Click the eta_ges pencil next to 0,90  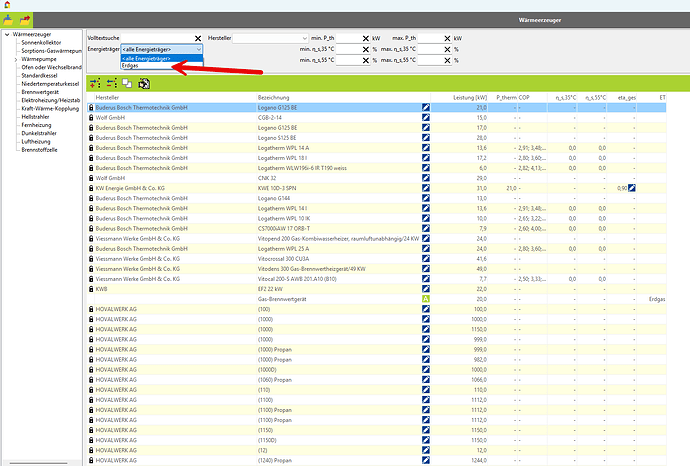click(x=631, y=188)
